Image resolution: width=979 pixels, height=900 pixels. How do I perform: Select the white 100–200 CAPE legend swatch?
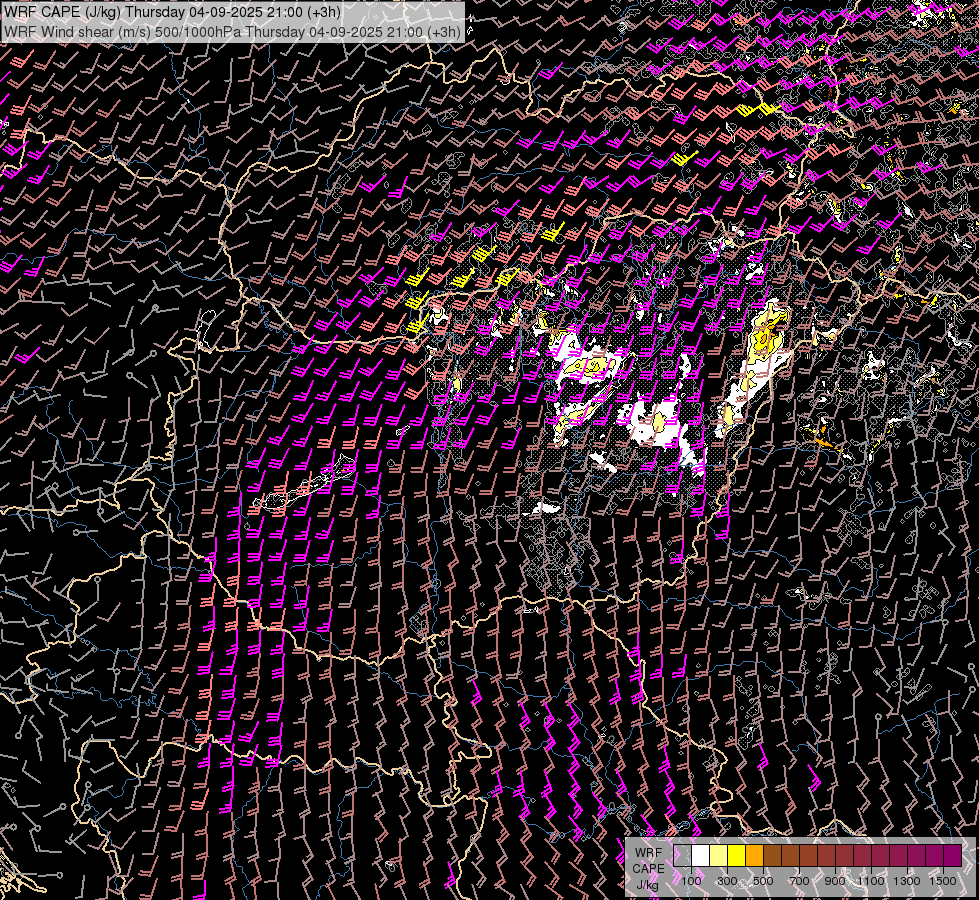pyautogui.click(x=701, y=855)
